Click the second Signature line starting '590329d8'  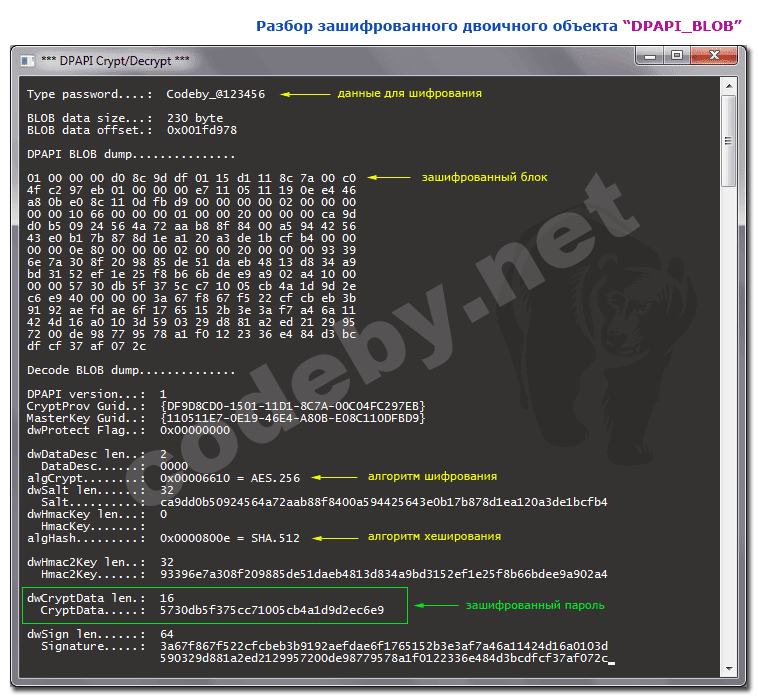384,658
